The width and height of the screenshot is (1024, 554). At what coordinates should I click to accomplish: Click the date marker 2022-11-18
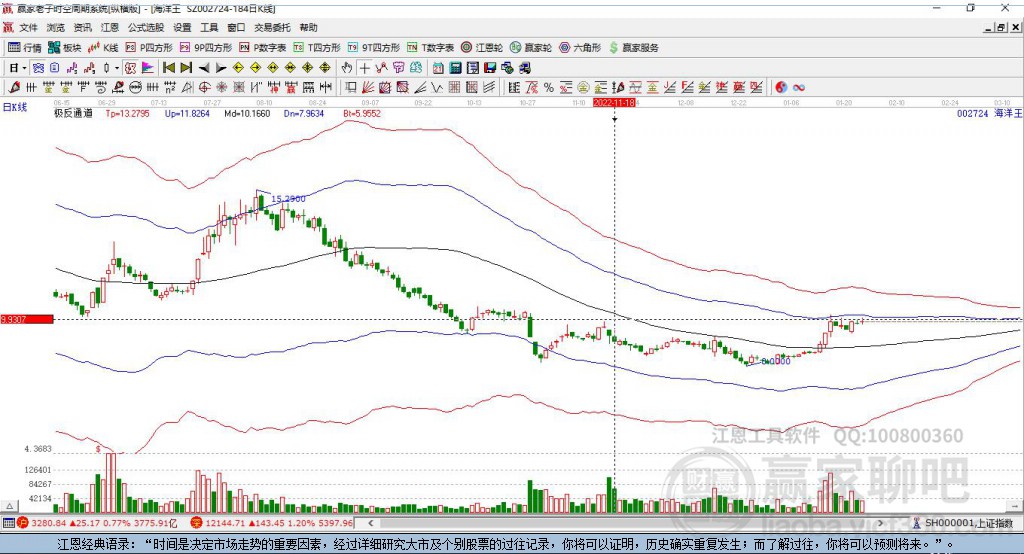point(614,103)
